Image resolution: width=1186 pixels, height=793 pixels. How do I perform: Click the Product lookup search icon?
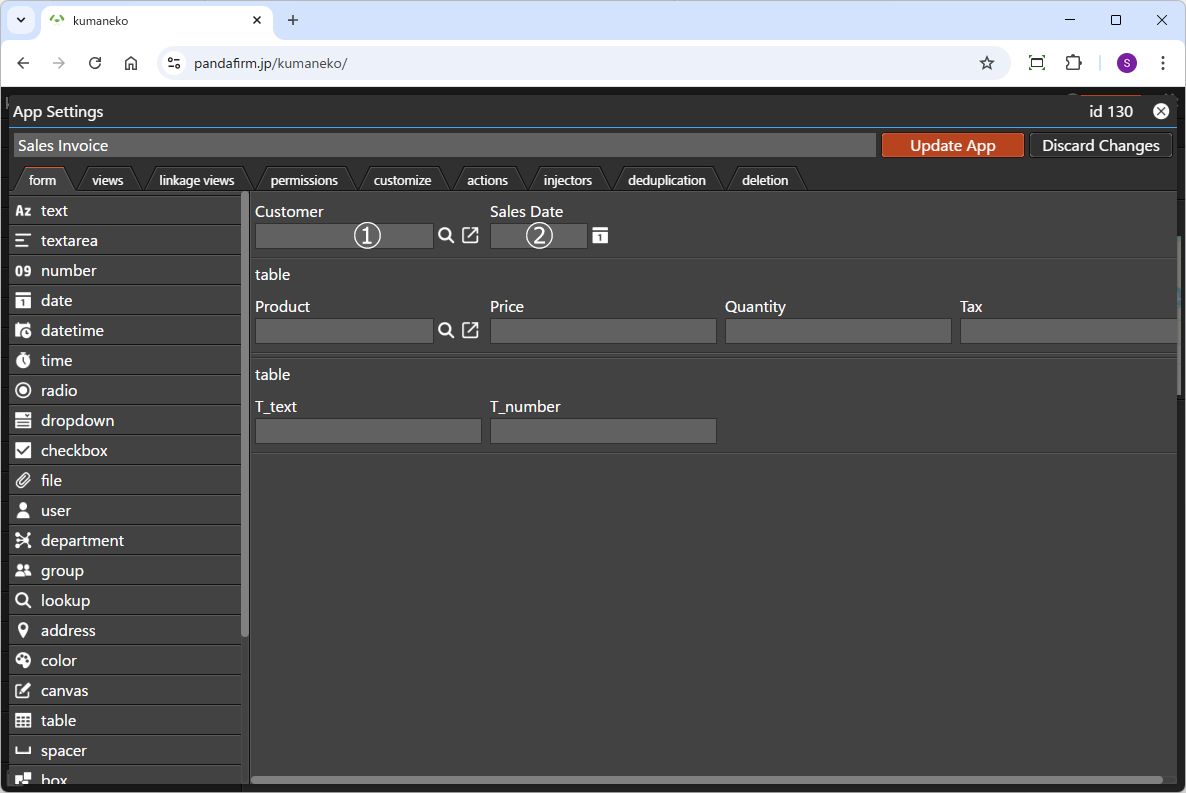tap(446, 331)
